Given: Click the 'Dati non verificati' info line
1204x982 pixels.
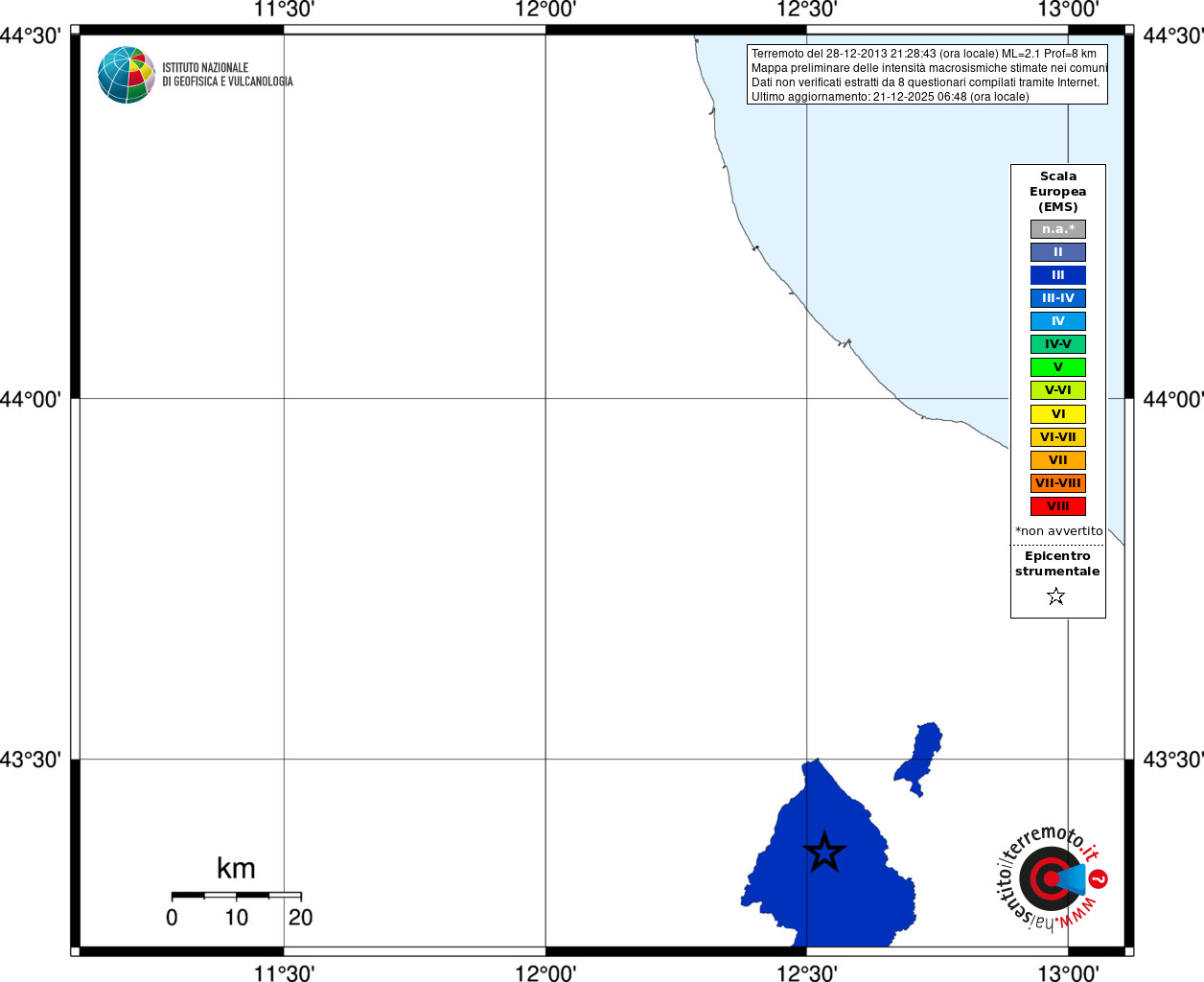Looking at the screenshot, I should tap(926, 82).
